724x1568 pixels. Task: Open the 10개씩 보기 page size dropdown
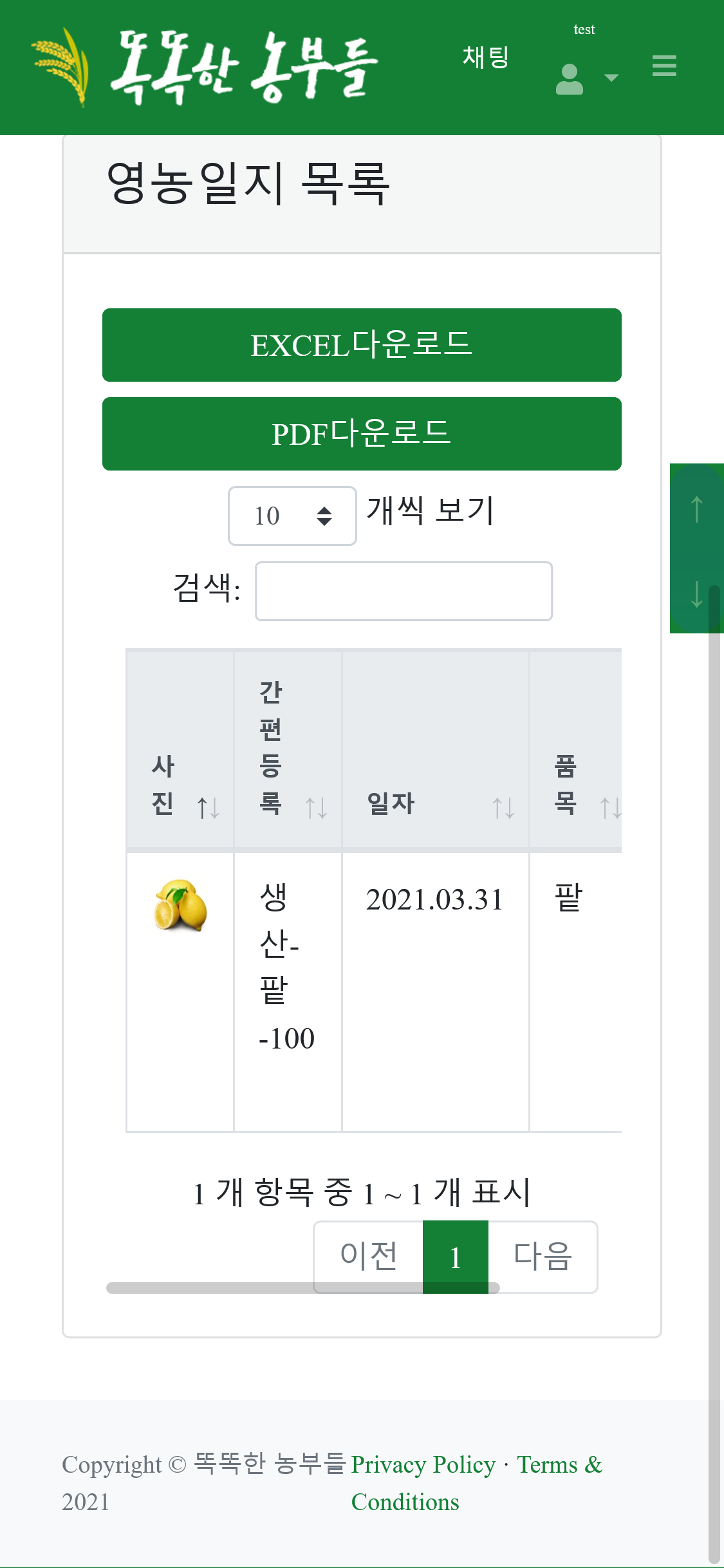(292, 516)
